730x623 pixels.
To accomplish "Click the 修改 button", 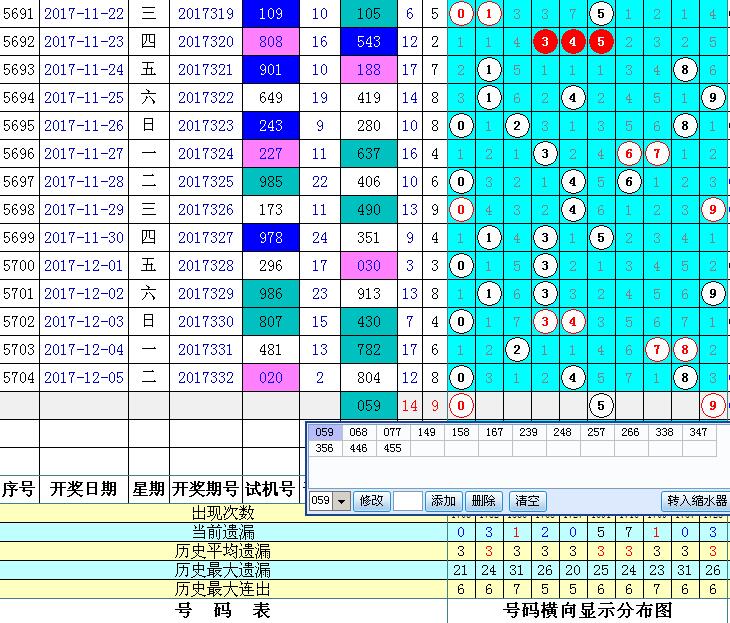I will click(x=372, y=501).
